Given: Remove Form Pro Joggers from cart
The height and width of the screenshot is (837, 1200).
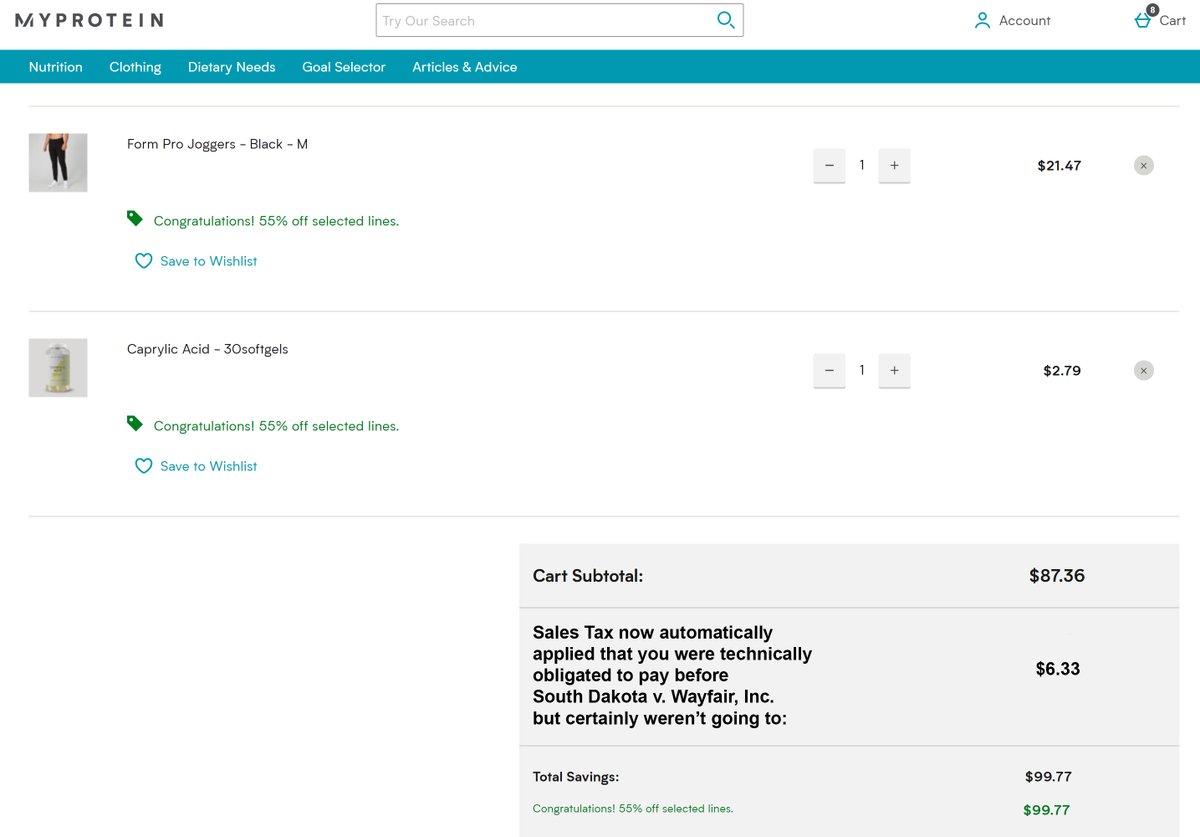Looking at the screenshot, I should [1144, 165].
